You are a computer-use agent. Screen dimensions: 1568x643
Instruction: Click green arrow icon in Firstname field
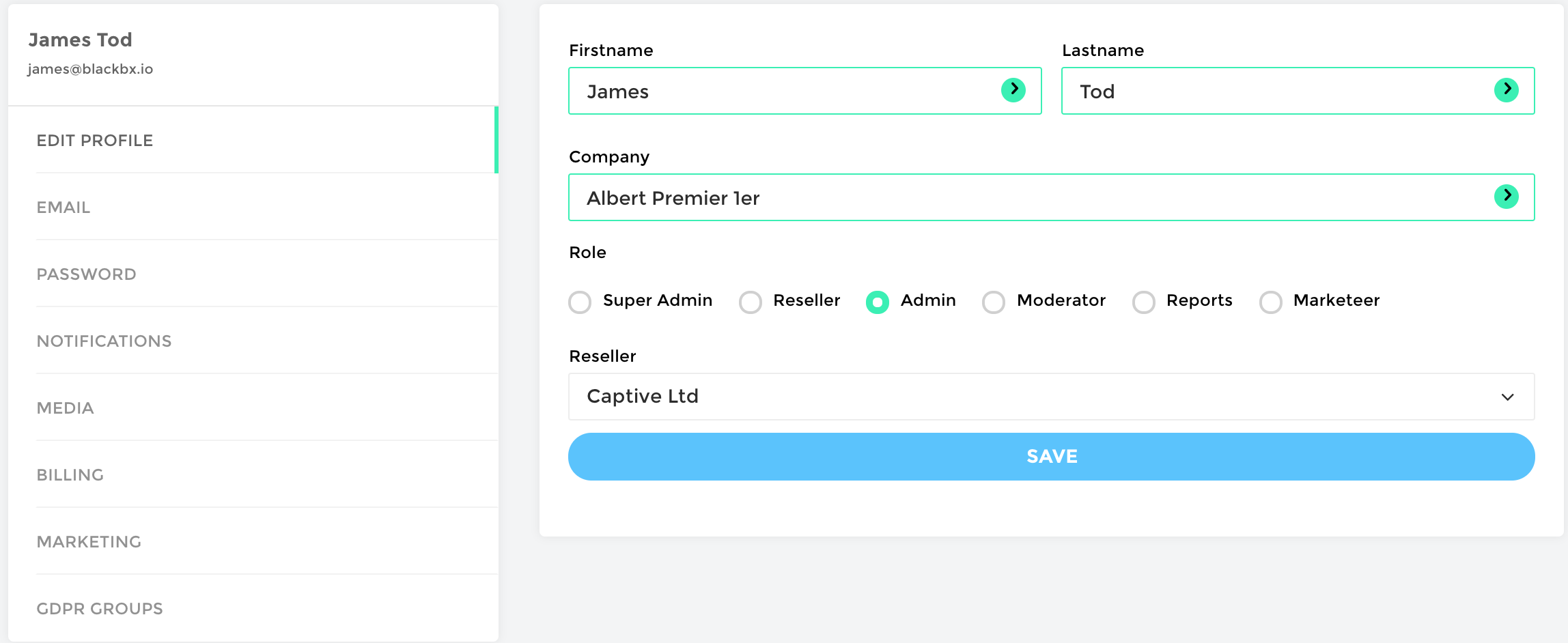pos(1013,90)
